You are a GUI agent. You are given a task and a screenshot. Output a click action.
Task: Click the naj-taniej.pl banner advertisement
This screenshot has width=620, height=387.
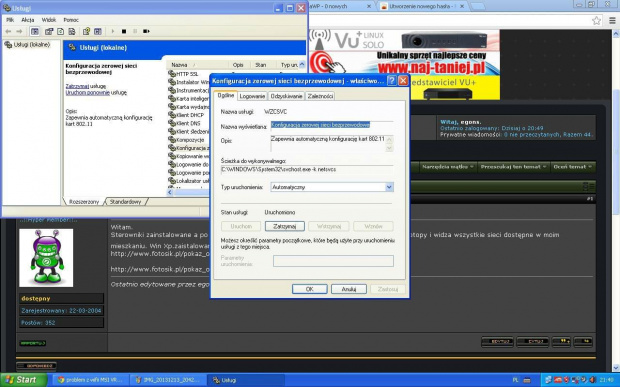pos(404,64)
